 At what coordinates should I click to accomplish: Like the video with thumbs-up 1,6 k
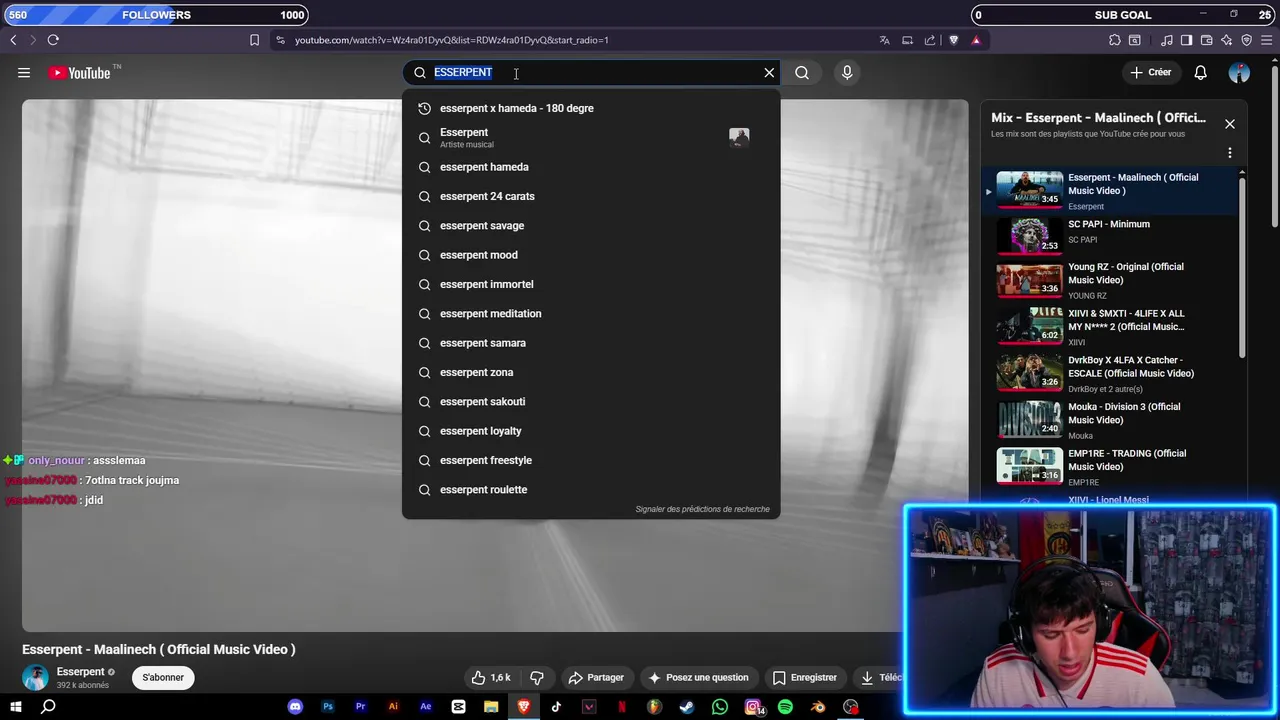pos(491,677)
